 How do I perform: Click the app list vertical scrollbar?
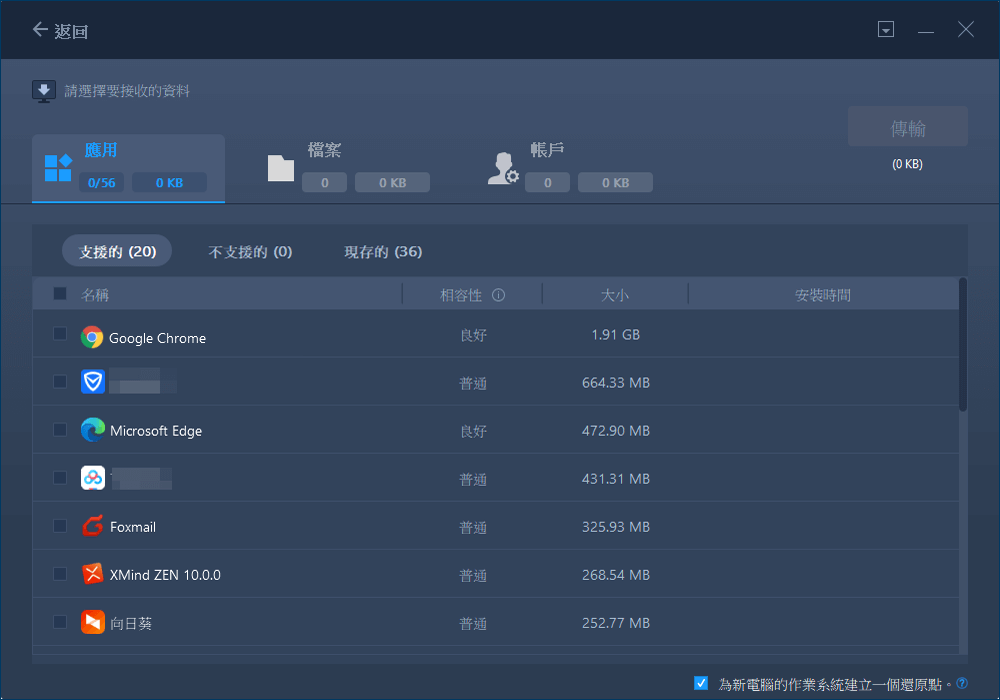(963, 345)
